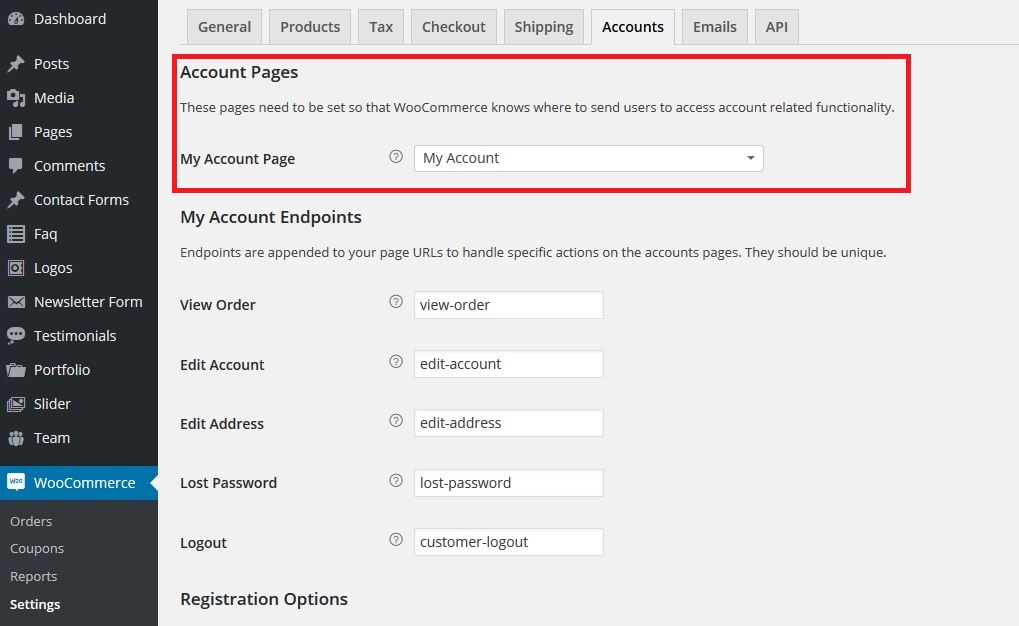Click the Logout field label
The image size is (1019, 626).
point(203,543)
